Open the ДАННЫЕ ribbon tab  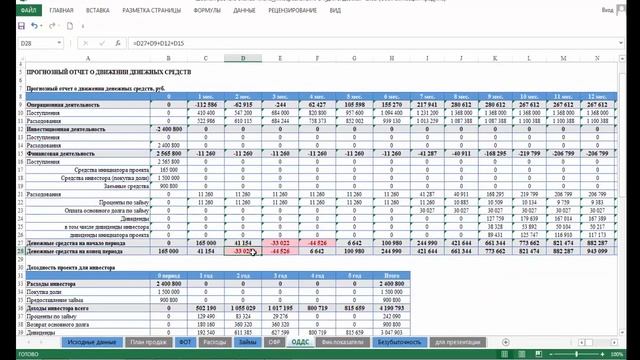point(244,10)
